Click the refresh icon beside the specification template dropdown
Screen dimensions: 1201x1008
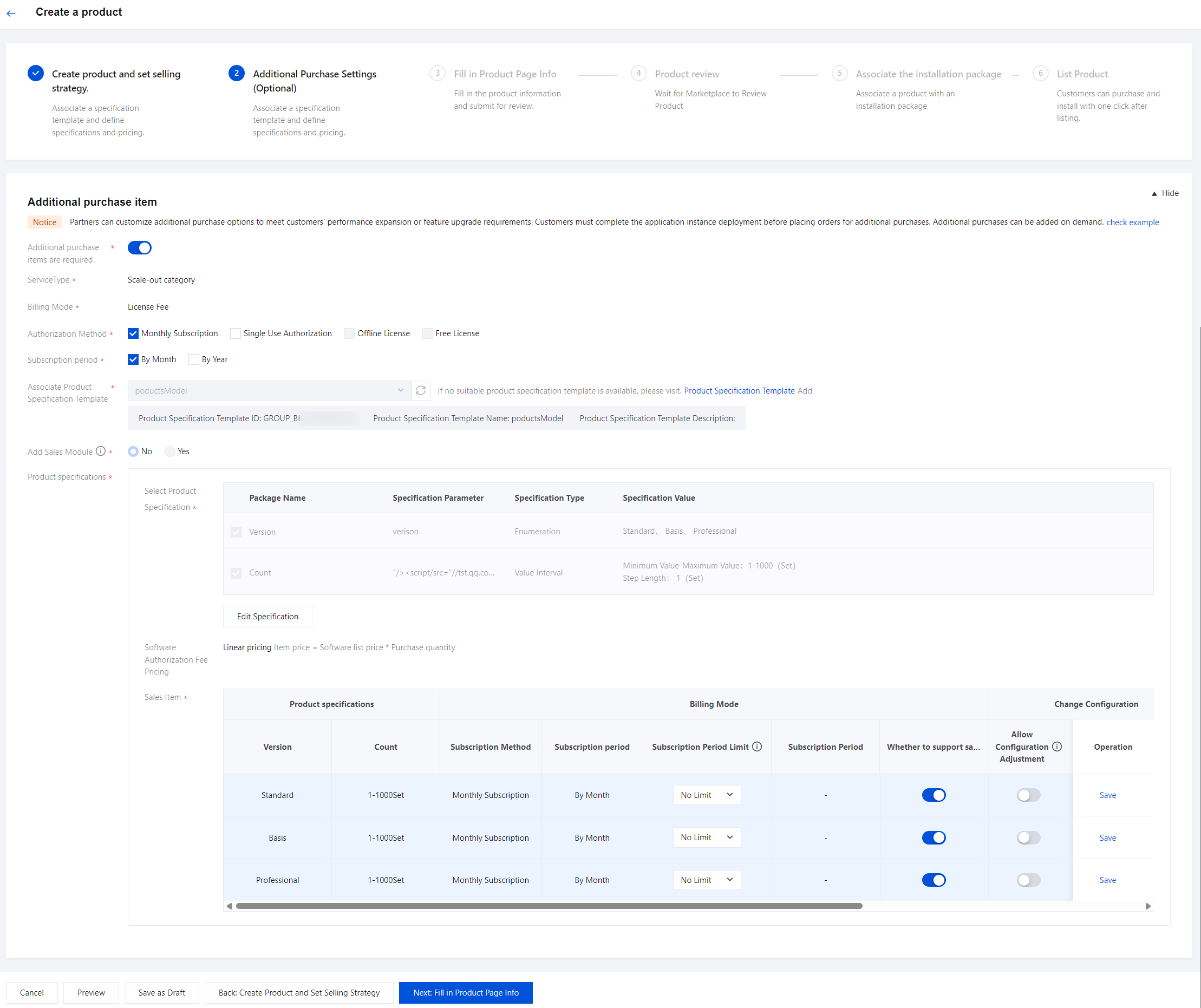coord(420,390)
